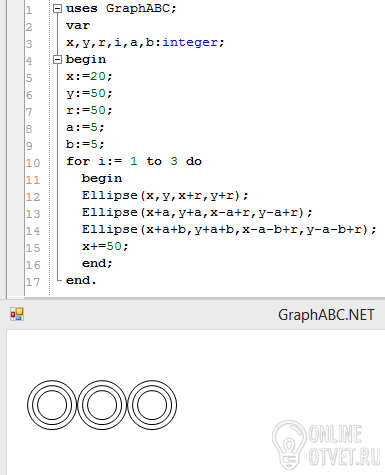Click the third Ellipse call line
385x475 pixels.
229,229
